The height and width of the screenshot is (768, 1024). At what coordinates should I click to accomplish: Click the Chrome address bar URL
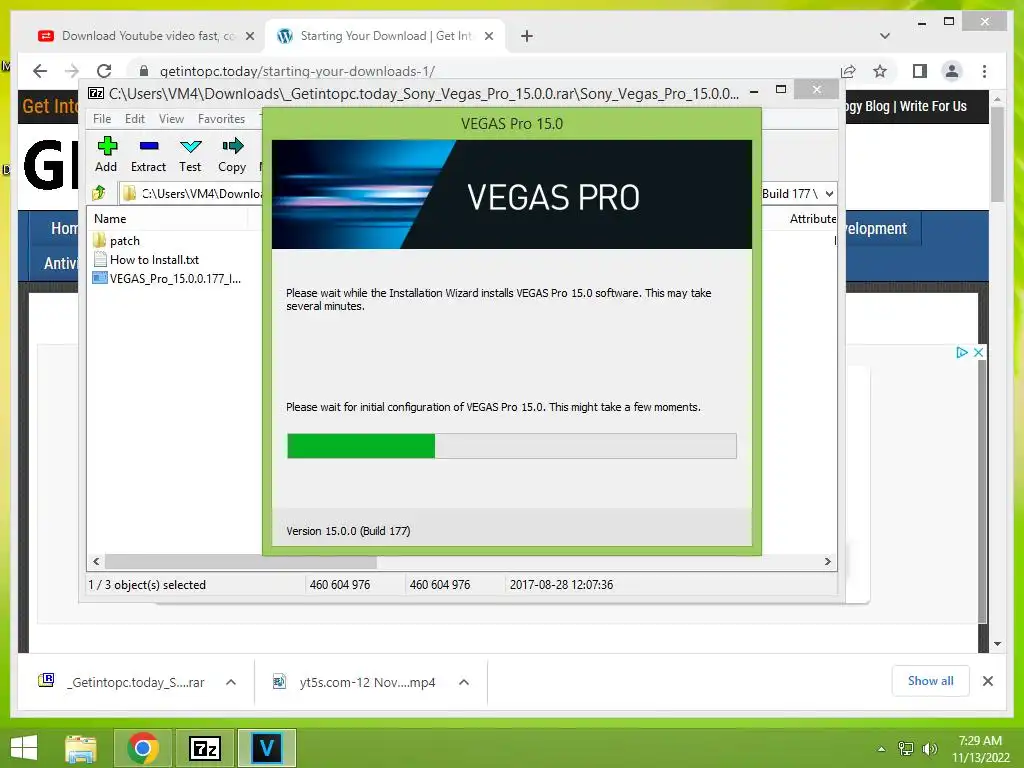(x=297, y=71)
